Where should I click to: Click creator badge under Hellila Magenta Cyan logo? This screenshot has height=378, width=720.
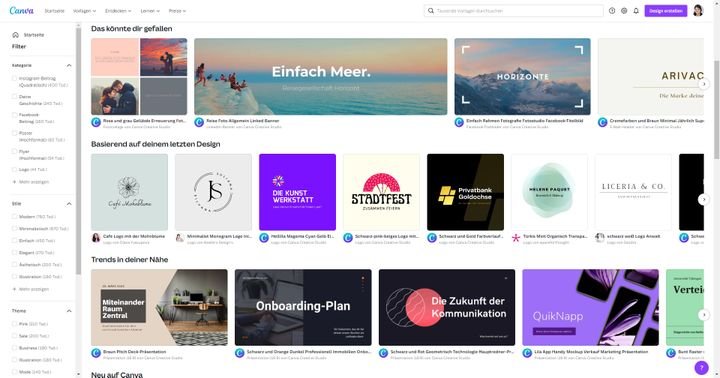coord(264,238)
